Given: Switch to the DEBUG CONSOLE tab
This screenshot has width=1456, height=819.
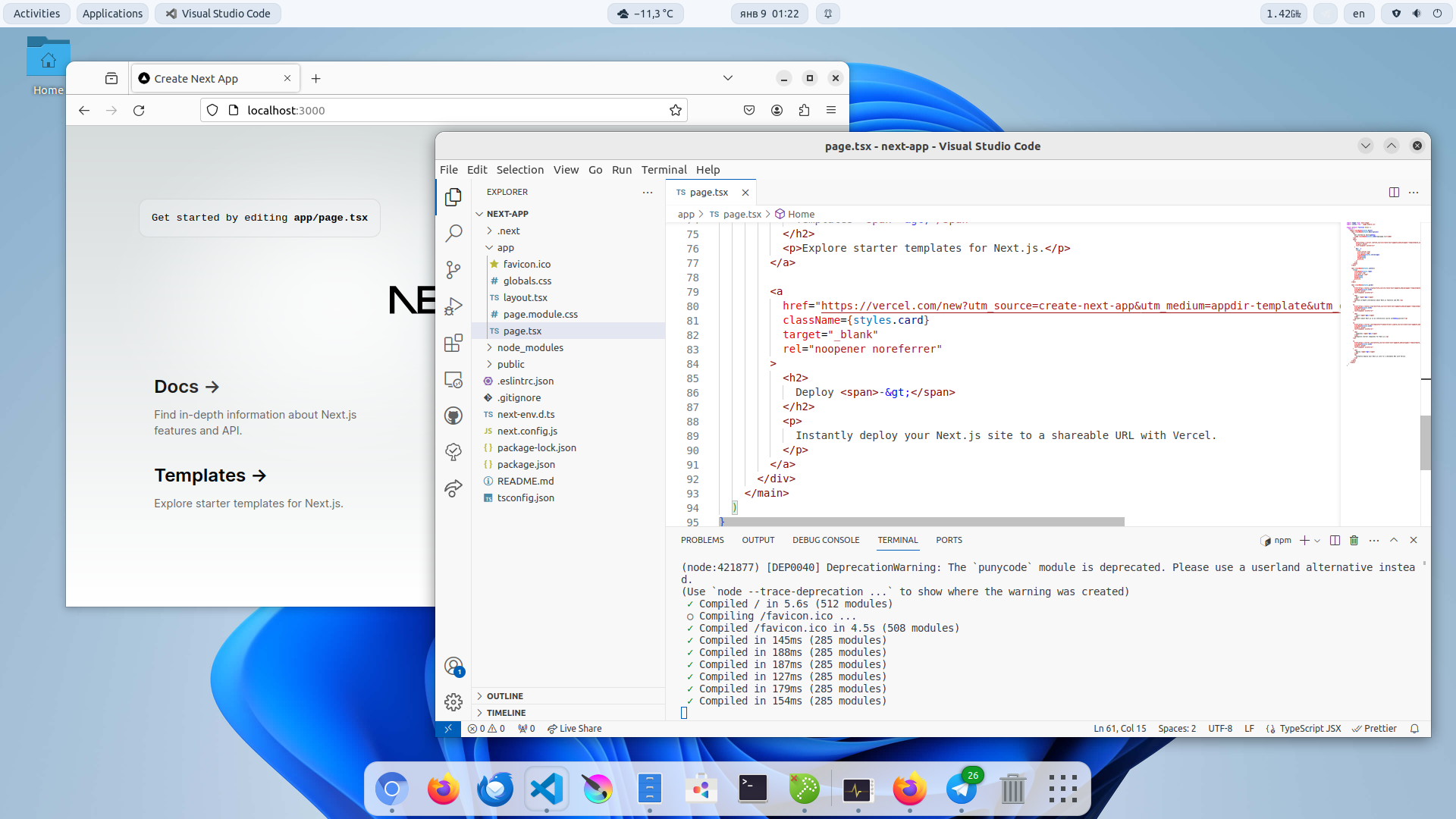Looking at the screenshot, I should (826, 541).
